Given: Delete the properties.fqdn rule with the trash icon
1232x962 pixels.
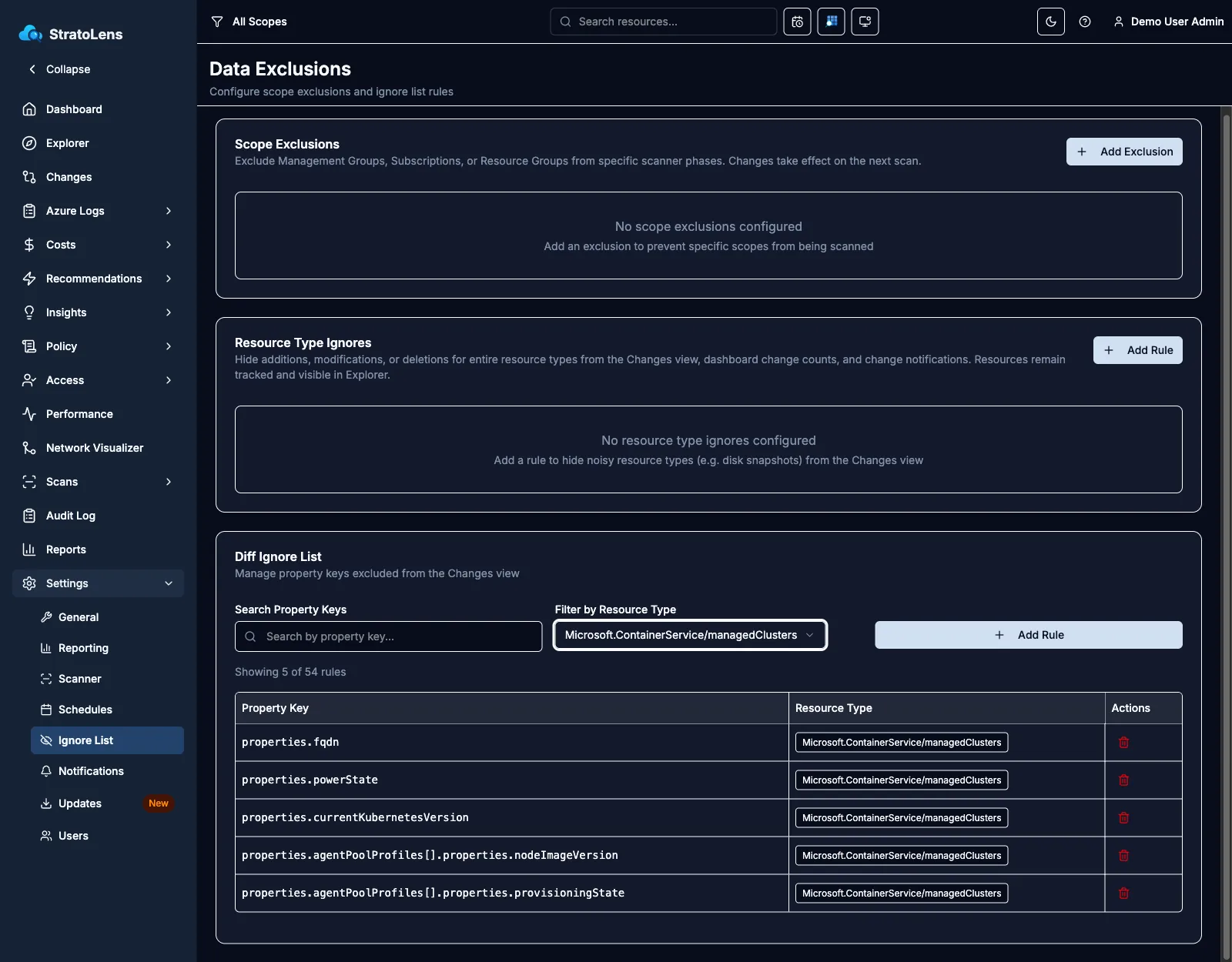Looking at the screenshot, I should coord(1123,743).
